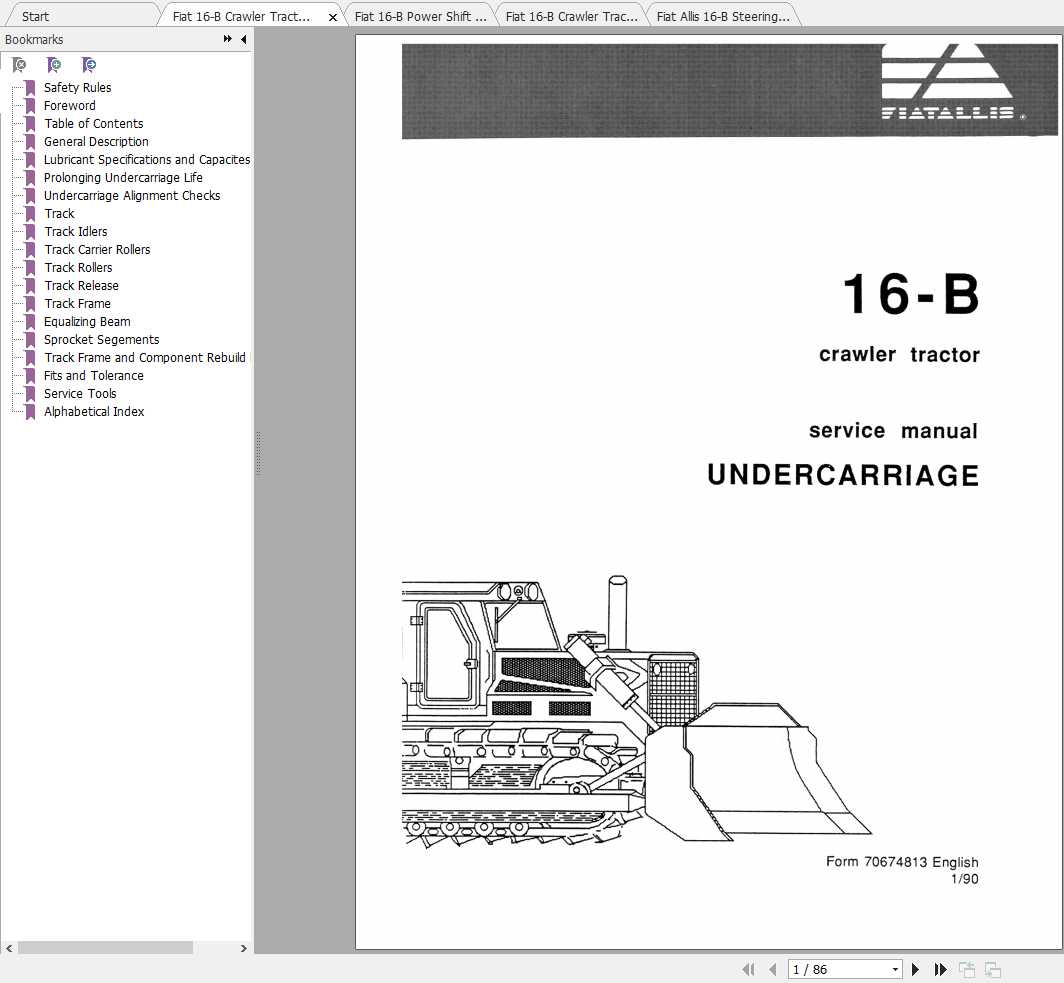Open the page number dropdown
This screenshot has height=983, width=1064.
coord(895,969)
